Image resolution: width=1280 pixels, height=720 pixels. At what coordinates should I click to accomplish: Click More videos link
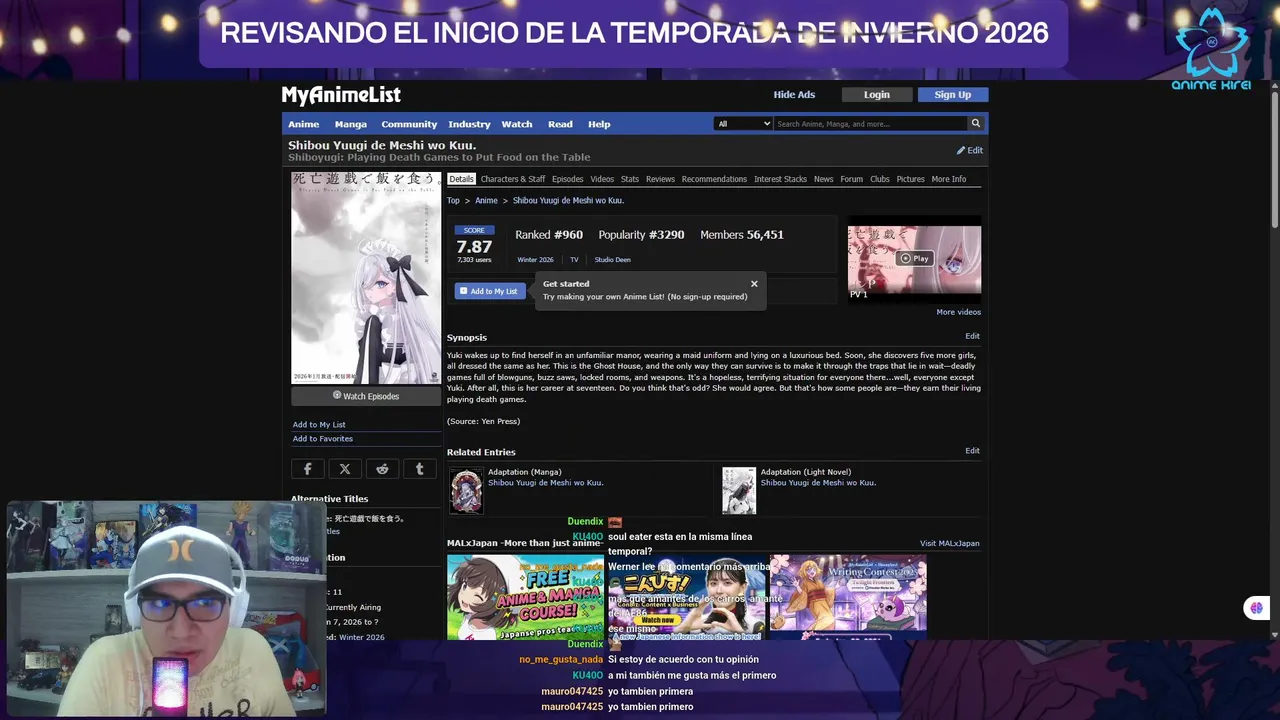pyautogui.click(x=958, y=312)
